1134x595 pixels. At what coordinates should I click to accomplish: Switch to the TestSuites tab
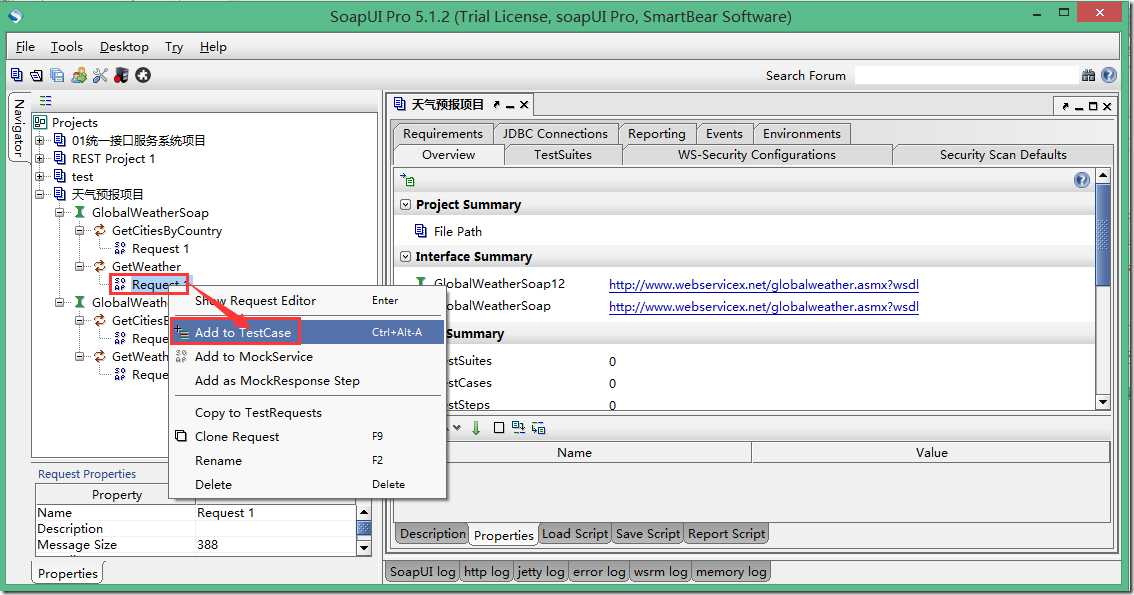(563, 155)
